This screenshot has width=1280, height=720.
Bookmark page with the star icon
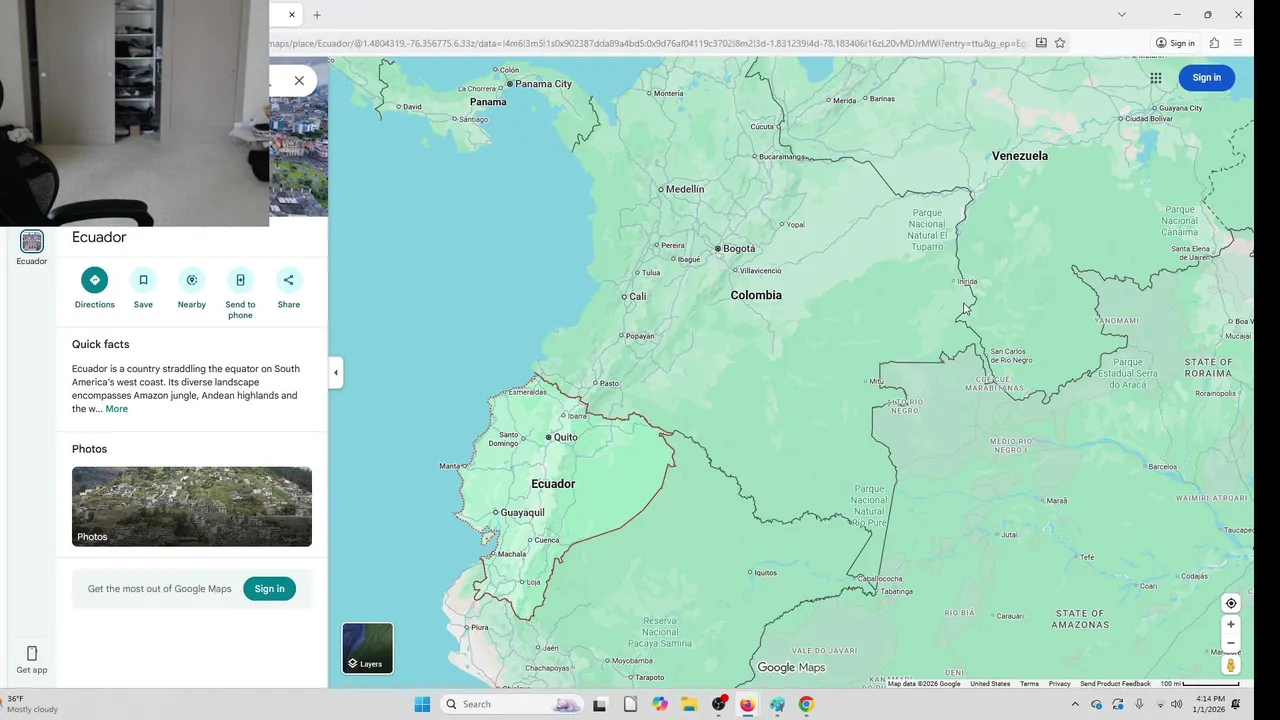pyautogui.click(x=1060, y=43)
